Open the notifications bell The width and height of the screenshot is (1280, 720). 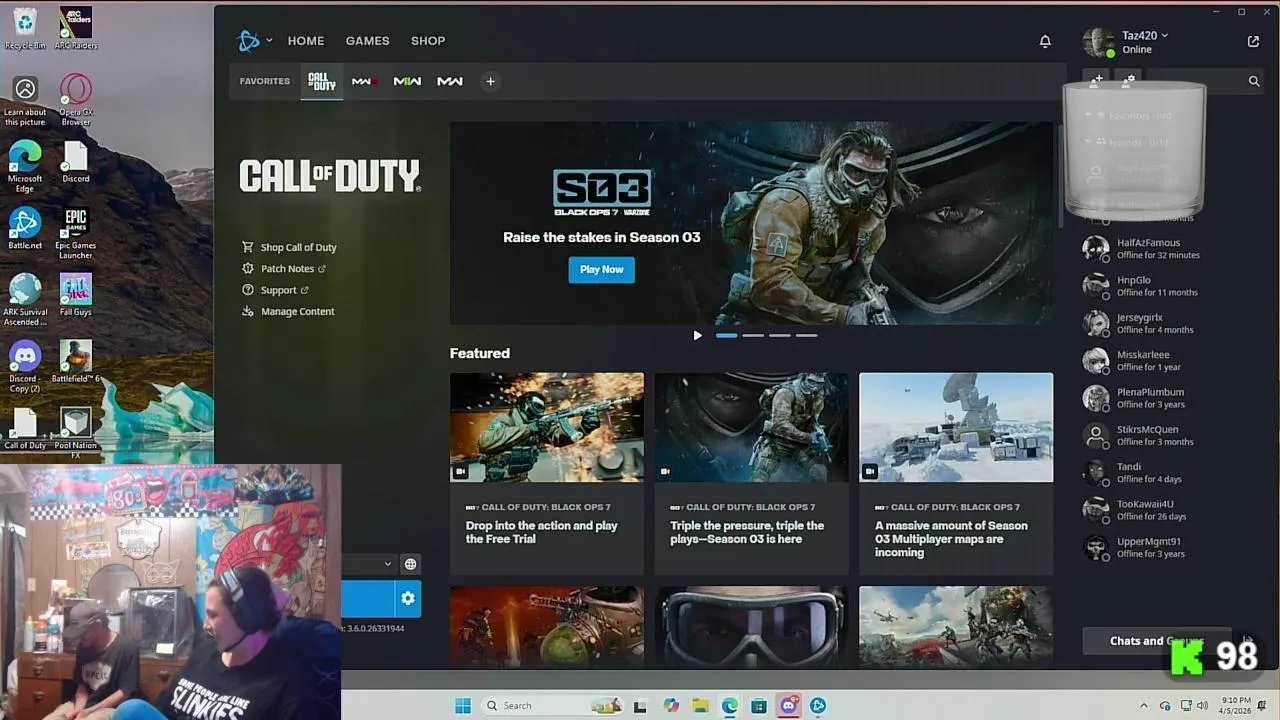(x=1045, y=41)
